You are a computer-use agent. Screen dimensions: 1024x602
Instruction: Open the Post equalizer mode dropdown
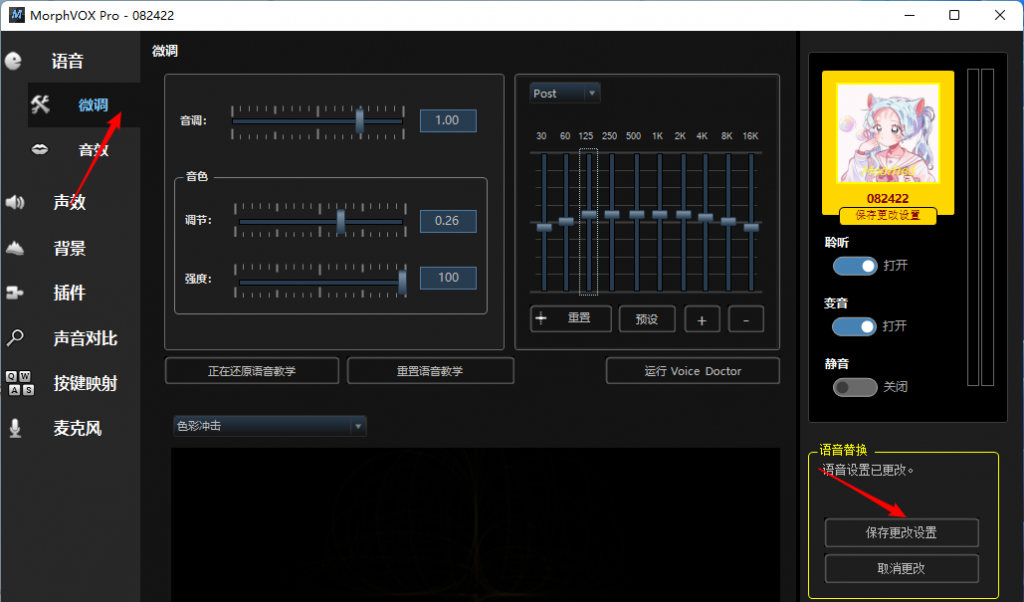click(564, 92)
